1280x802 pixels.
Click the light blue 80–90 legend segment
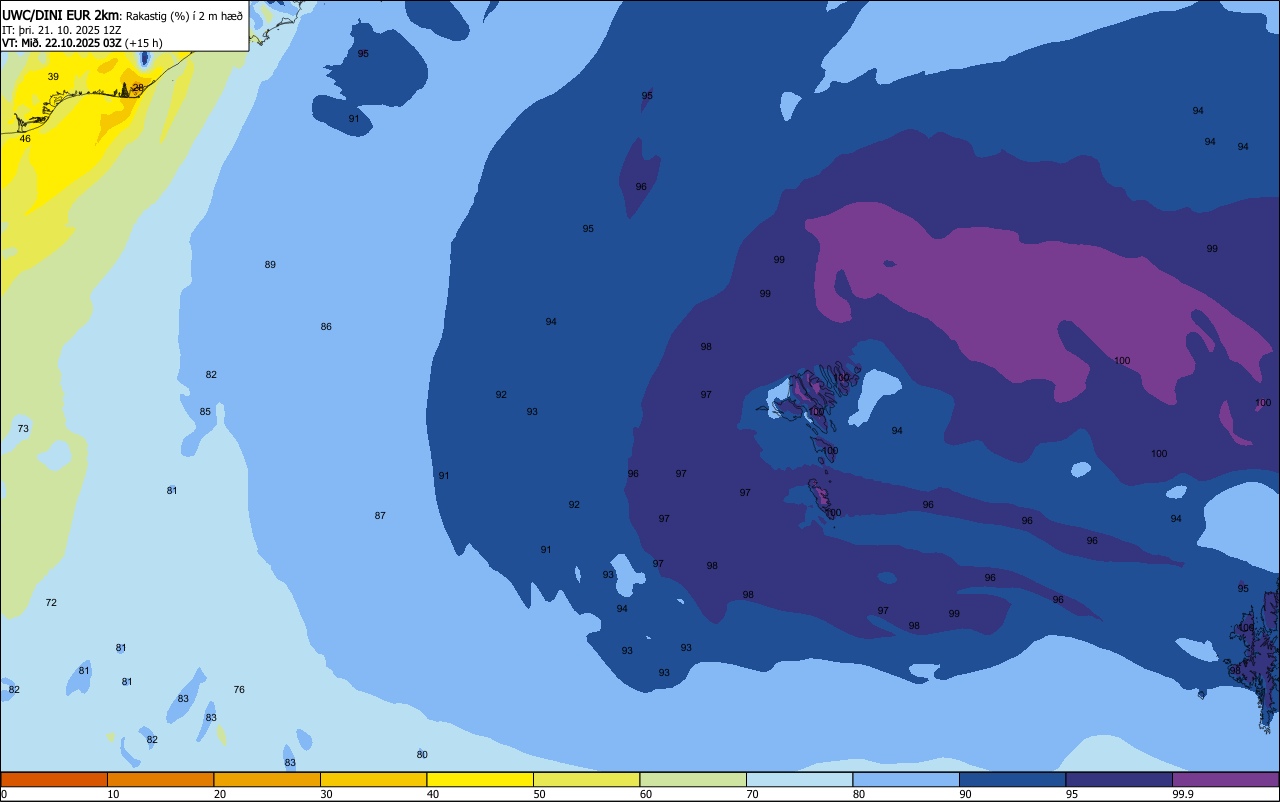pos(906,779)
